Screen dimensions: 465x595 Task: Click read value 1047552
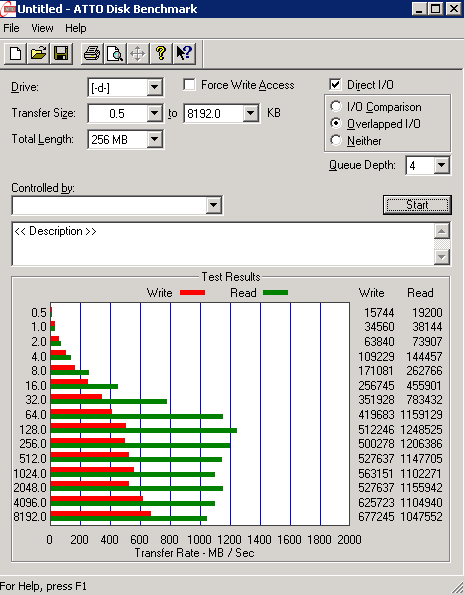click(421, 517)
